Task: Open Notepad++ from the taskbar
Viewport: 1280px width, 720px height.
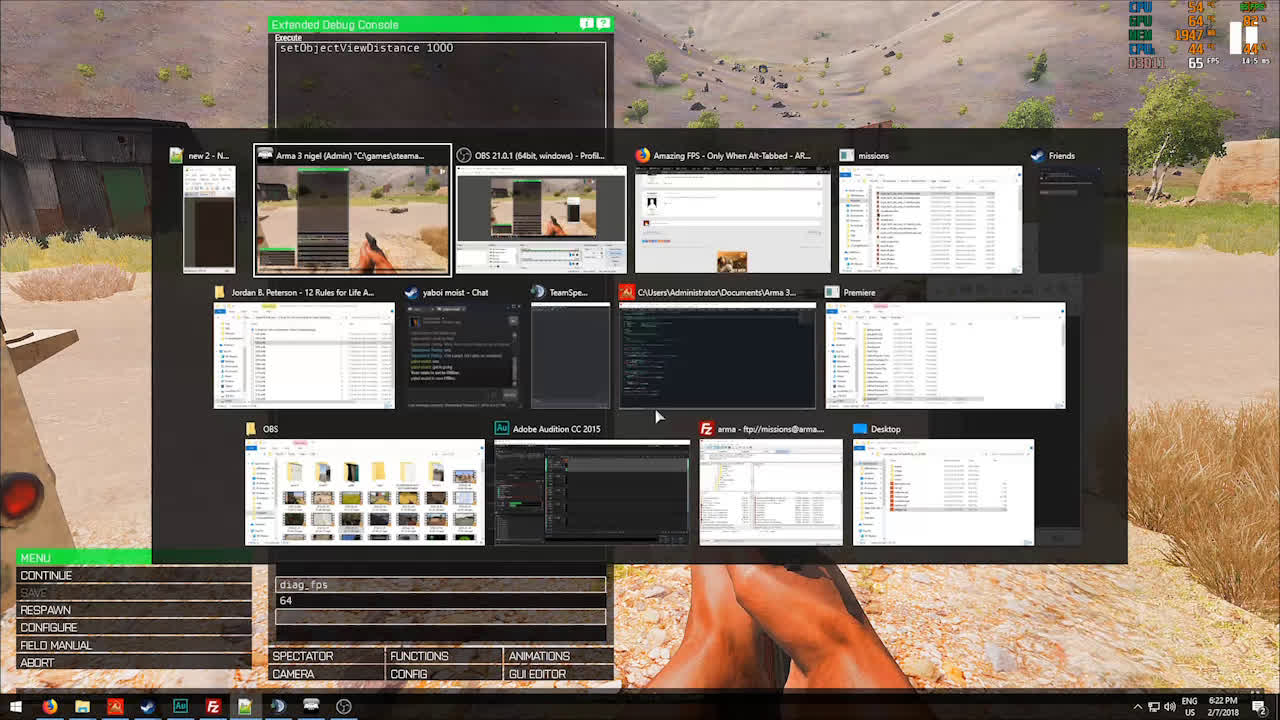Action: click(245, 706)
